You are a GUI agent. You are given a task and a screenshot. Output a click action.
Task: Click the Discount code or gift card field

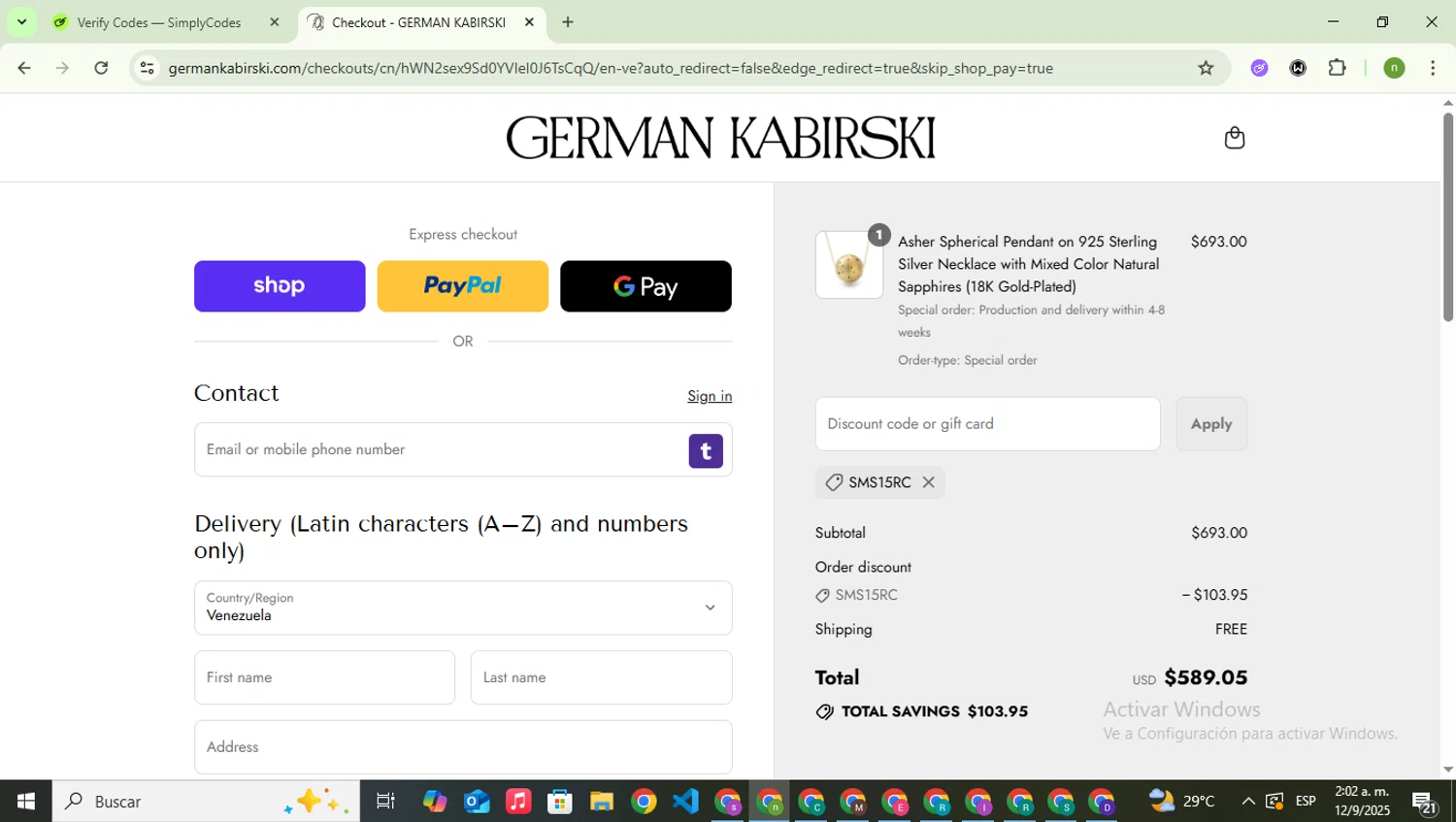click(987, 424)
